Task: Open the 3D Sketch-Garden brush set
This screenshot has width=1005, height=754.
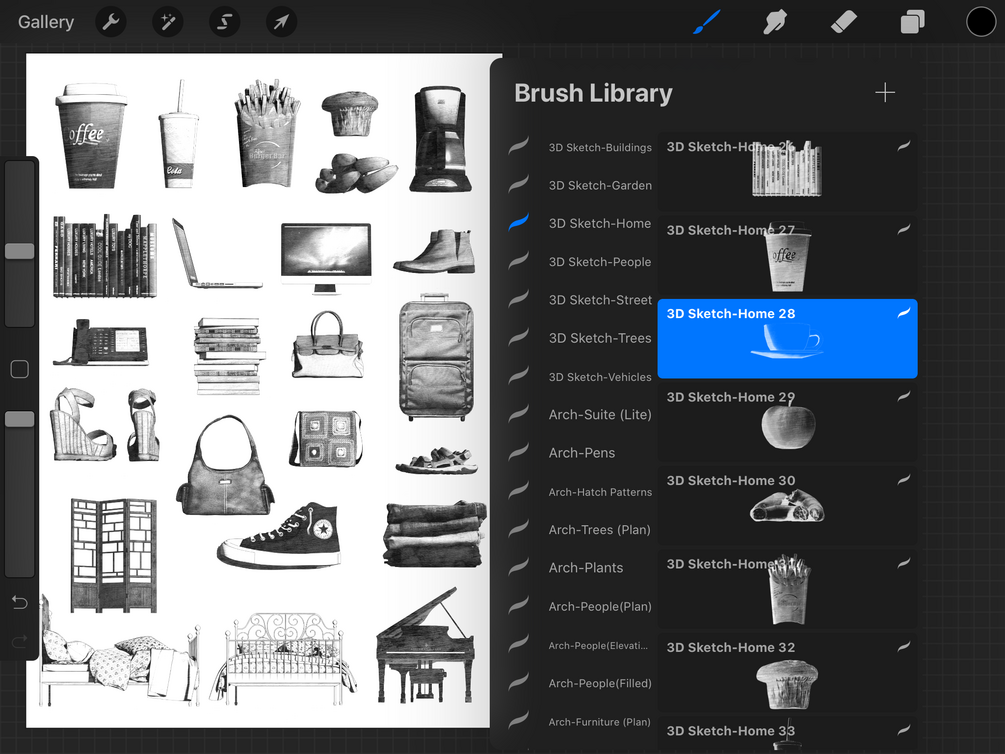Action: click(x=600, y=185)
